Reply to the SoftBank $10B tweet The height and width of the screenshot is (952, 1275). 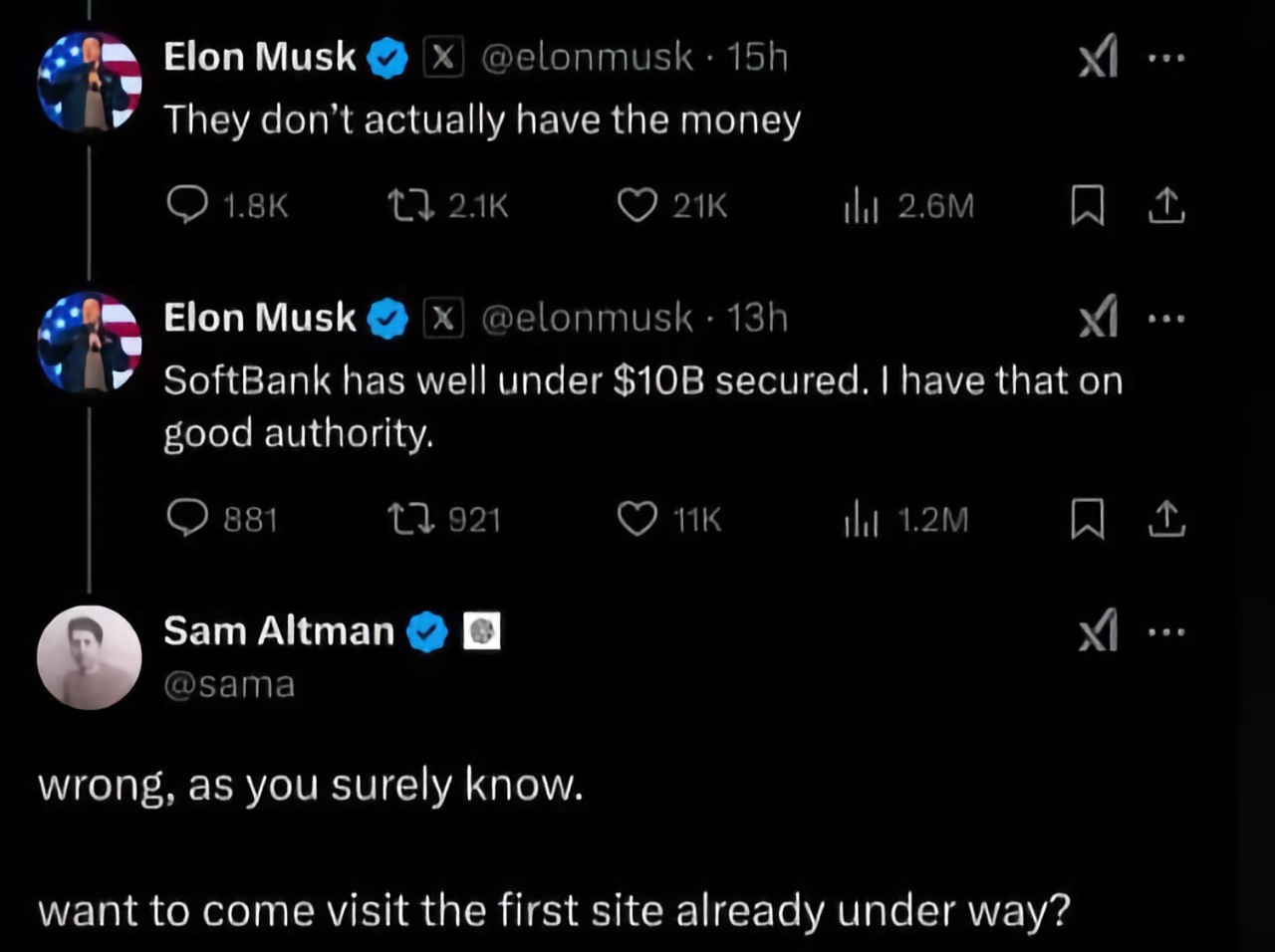point(187,519)
